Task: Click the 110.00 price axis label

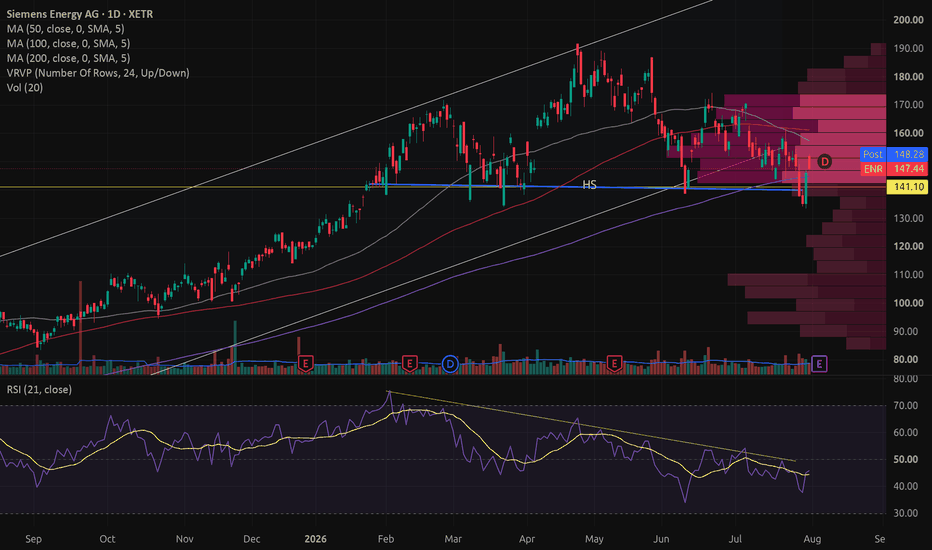Action: click(908, 275)
